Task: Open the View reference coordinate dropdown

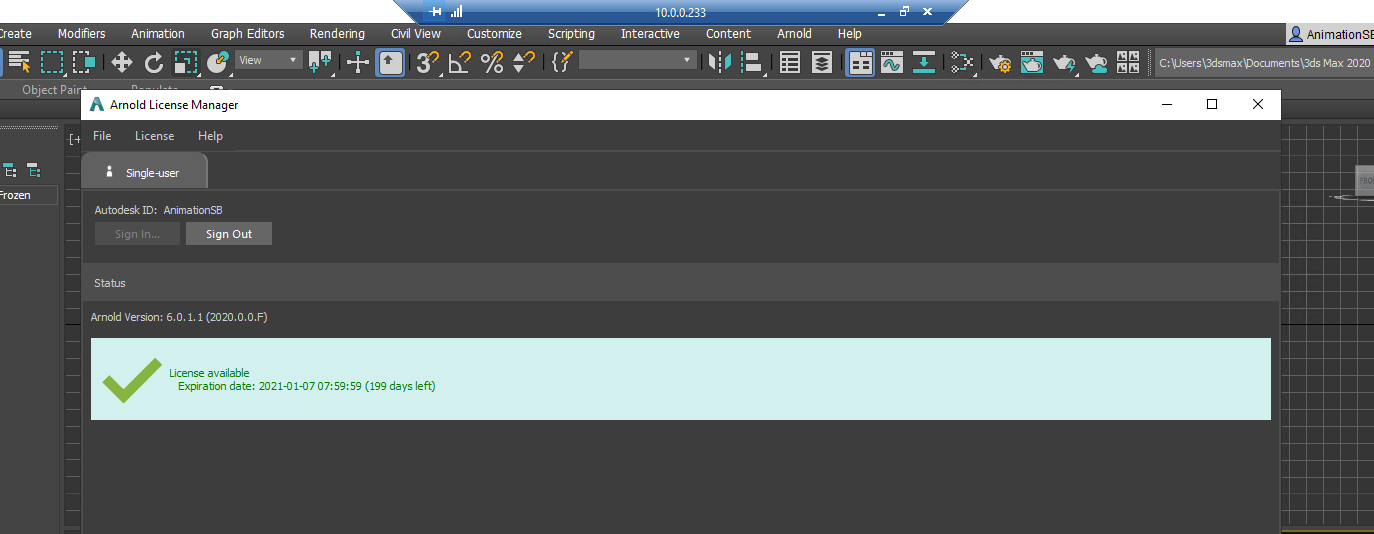Action: tap(269, 60)
